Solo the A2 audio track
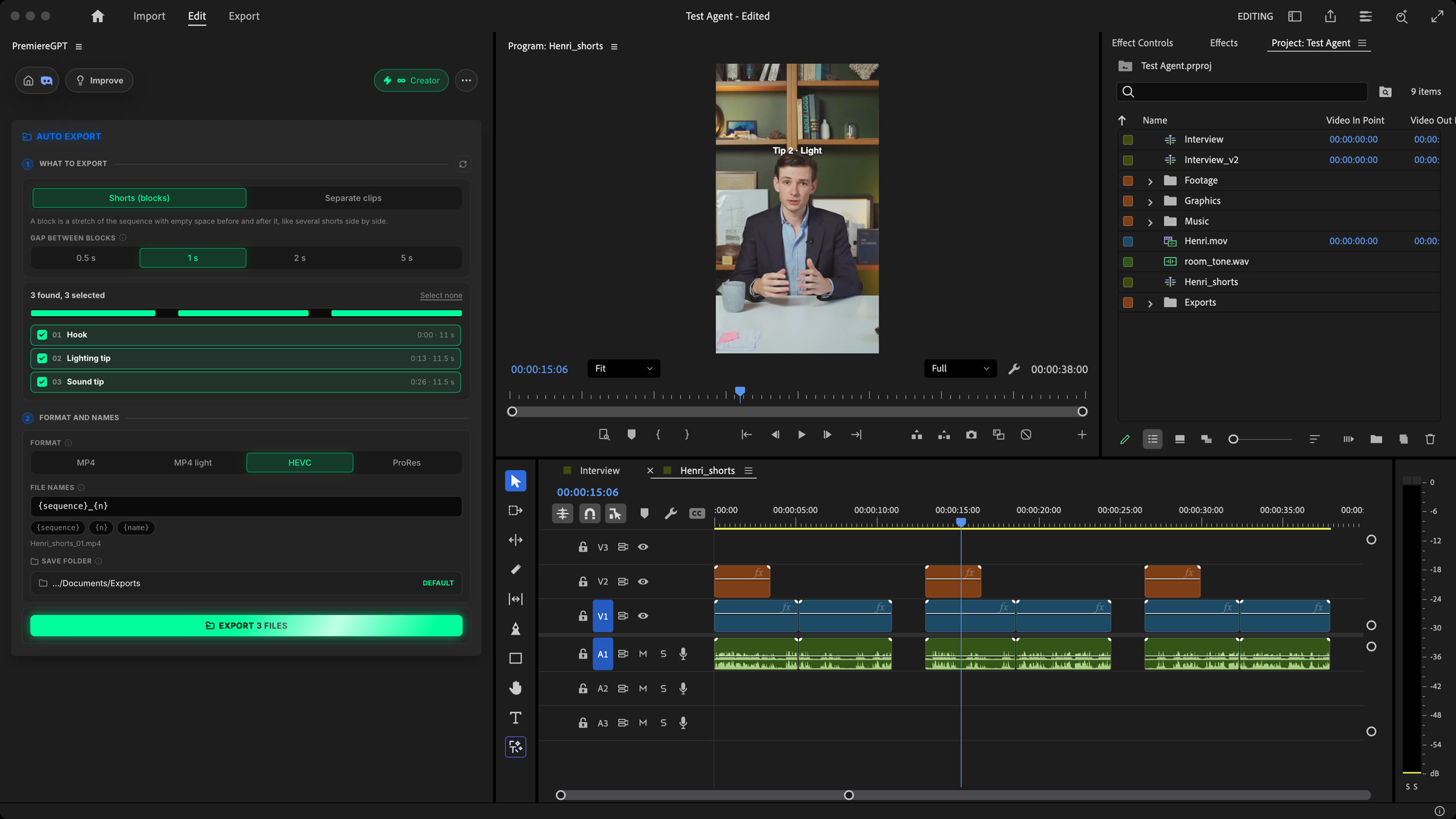The image size is (1456, 819). pyautogui.click(x=663, y=689)
